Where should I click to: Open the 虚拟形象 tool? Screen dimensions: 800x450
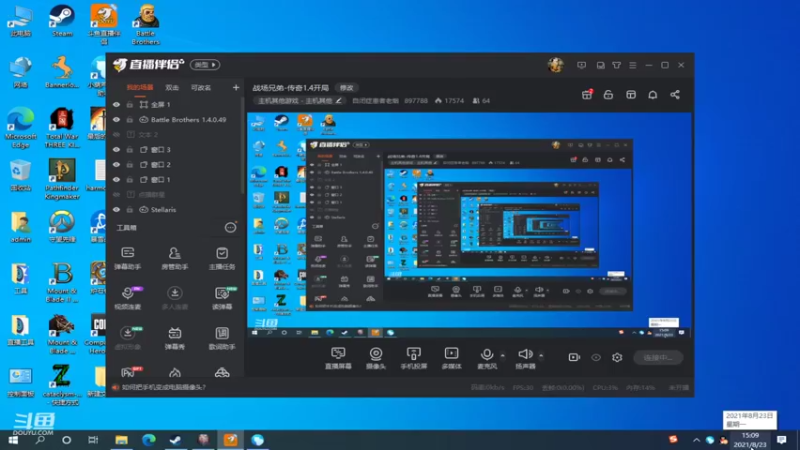click(128, 338)
